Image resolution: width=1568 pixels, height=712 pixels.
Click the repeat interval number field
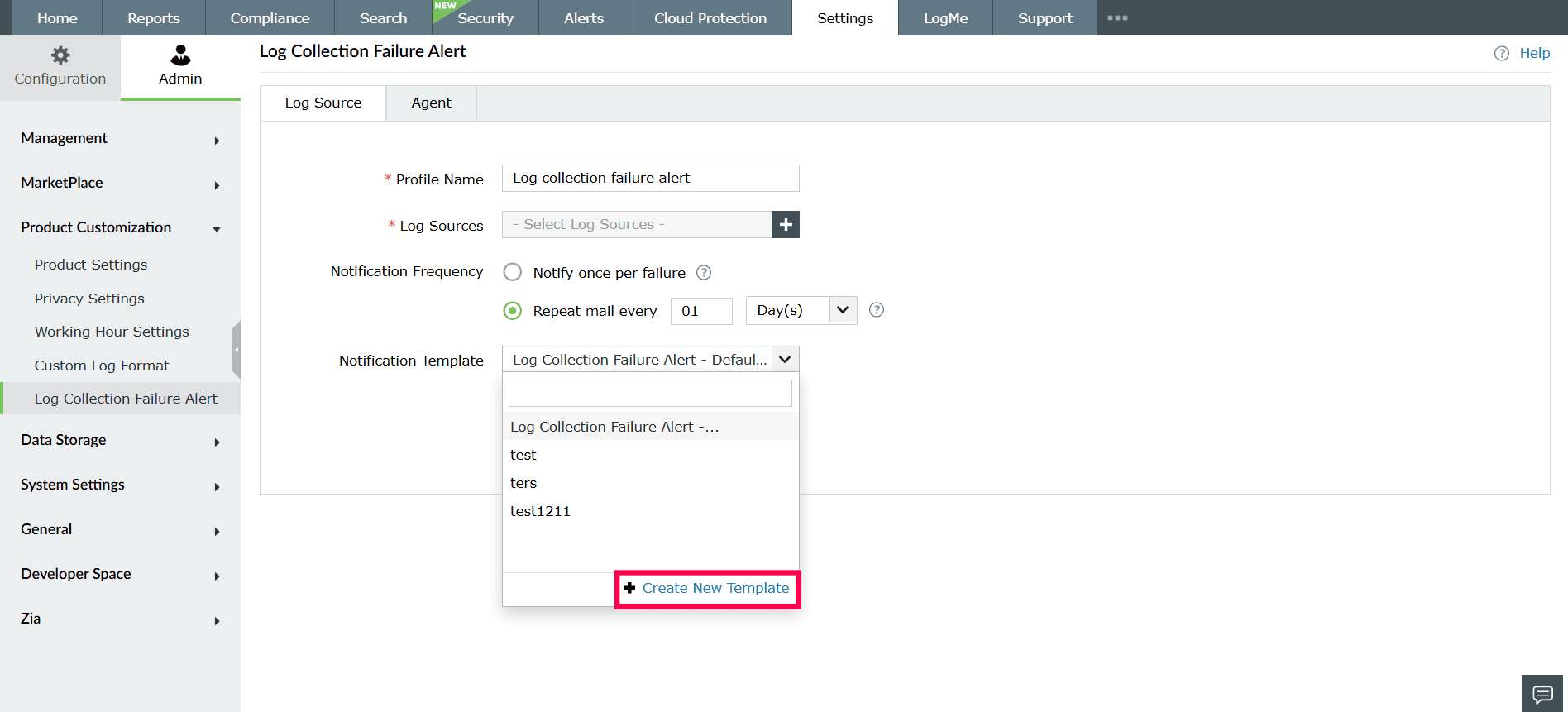click(701, 311)
